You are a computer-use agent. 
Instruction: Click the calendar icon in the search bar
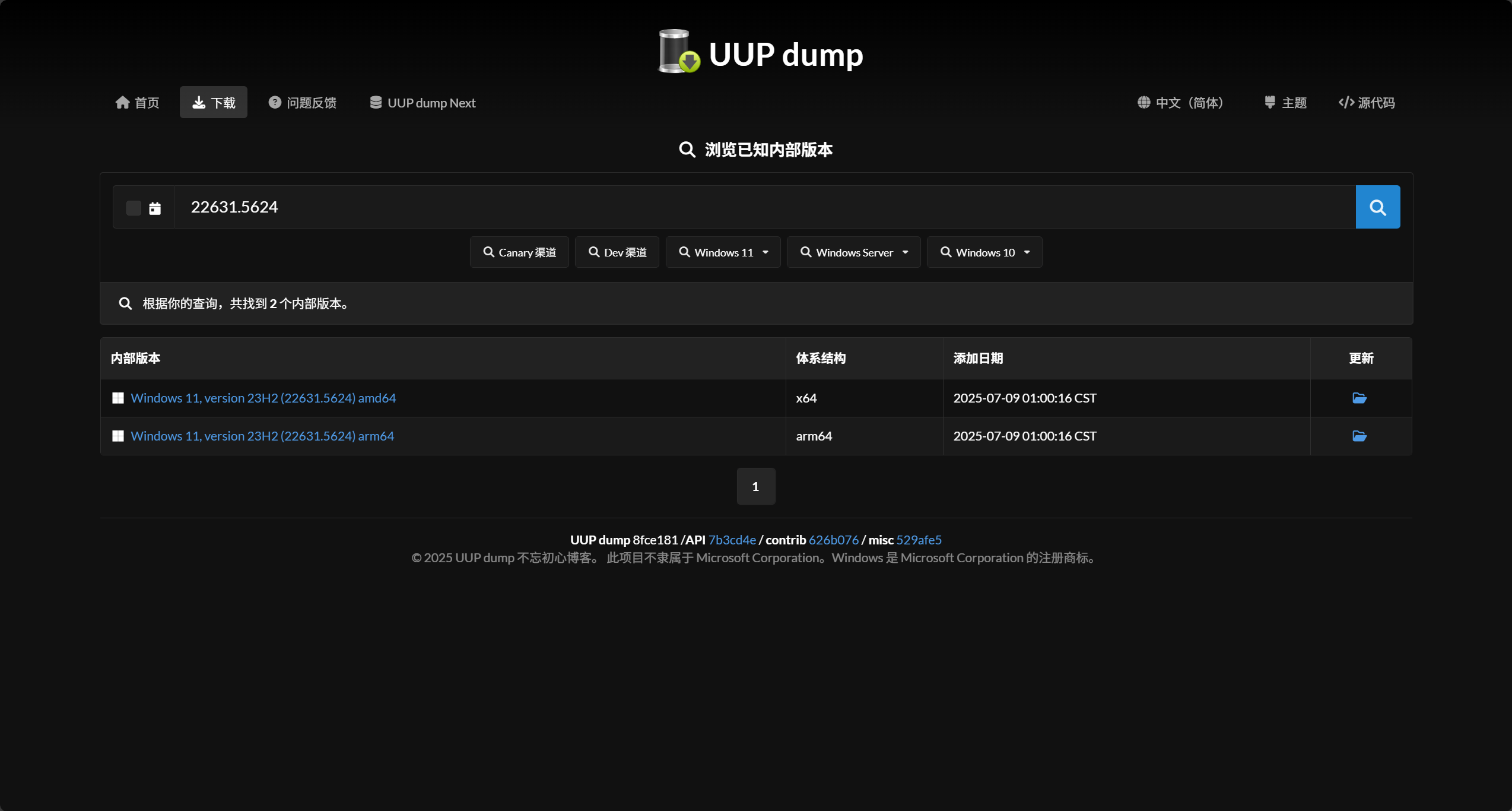(155, 208)
